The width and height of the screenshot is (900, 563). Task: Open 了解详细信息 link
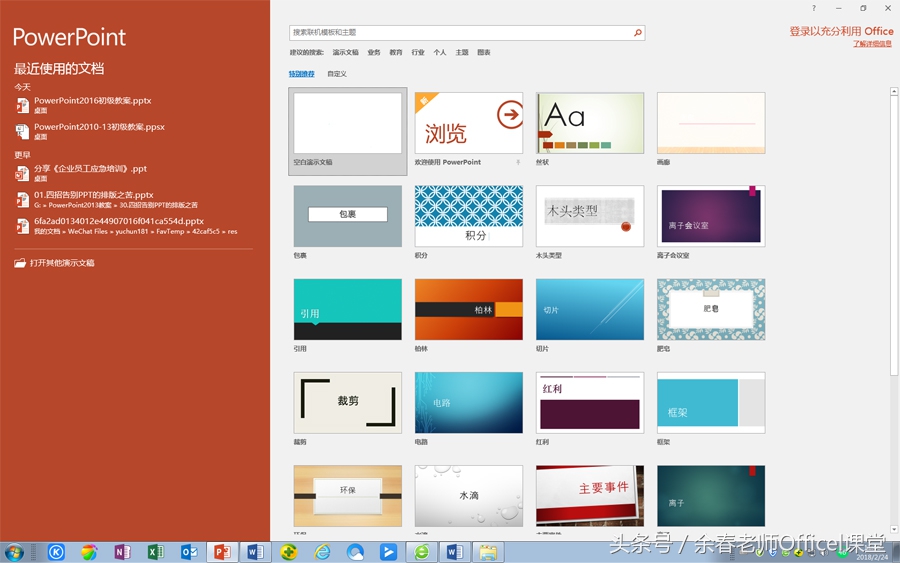tap(872, 44)
